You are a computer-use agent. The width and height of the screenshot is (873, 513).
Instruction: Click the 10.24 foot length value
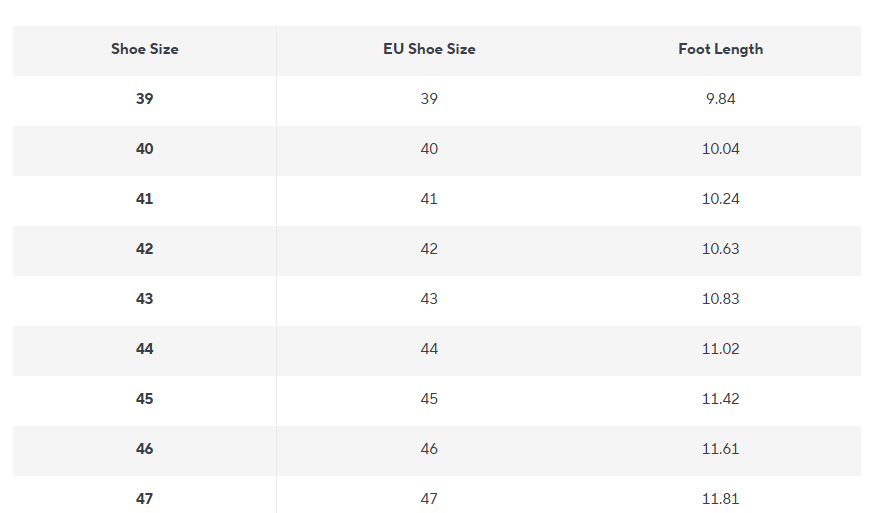pyautogui.click(x=720, y=199)
